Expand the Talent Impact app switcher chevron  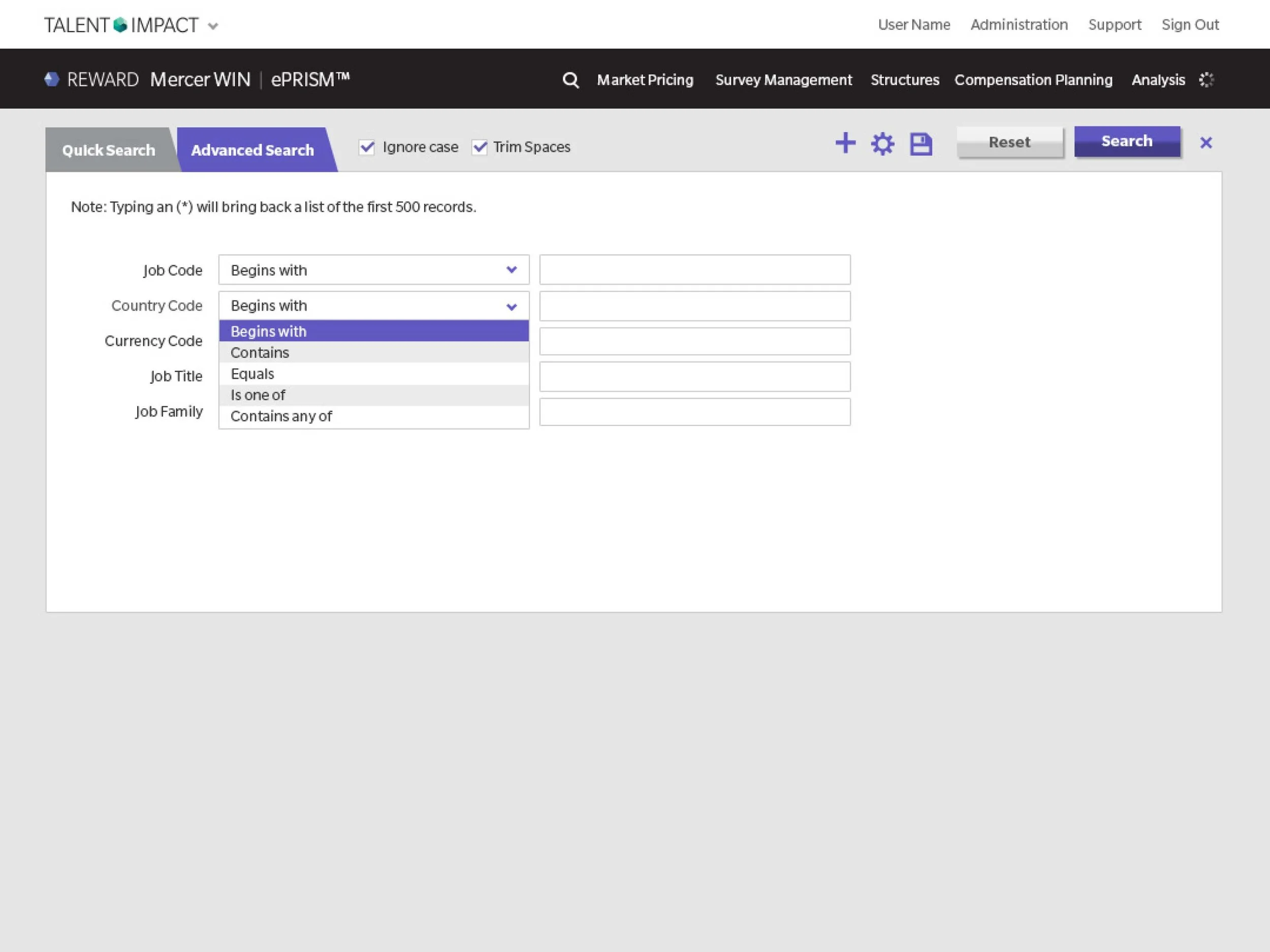point(213,26)
